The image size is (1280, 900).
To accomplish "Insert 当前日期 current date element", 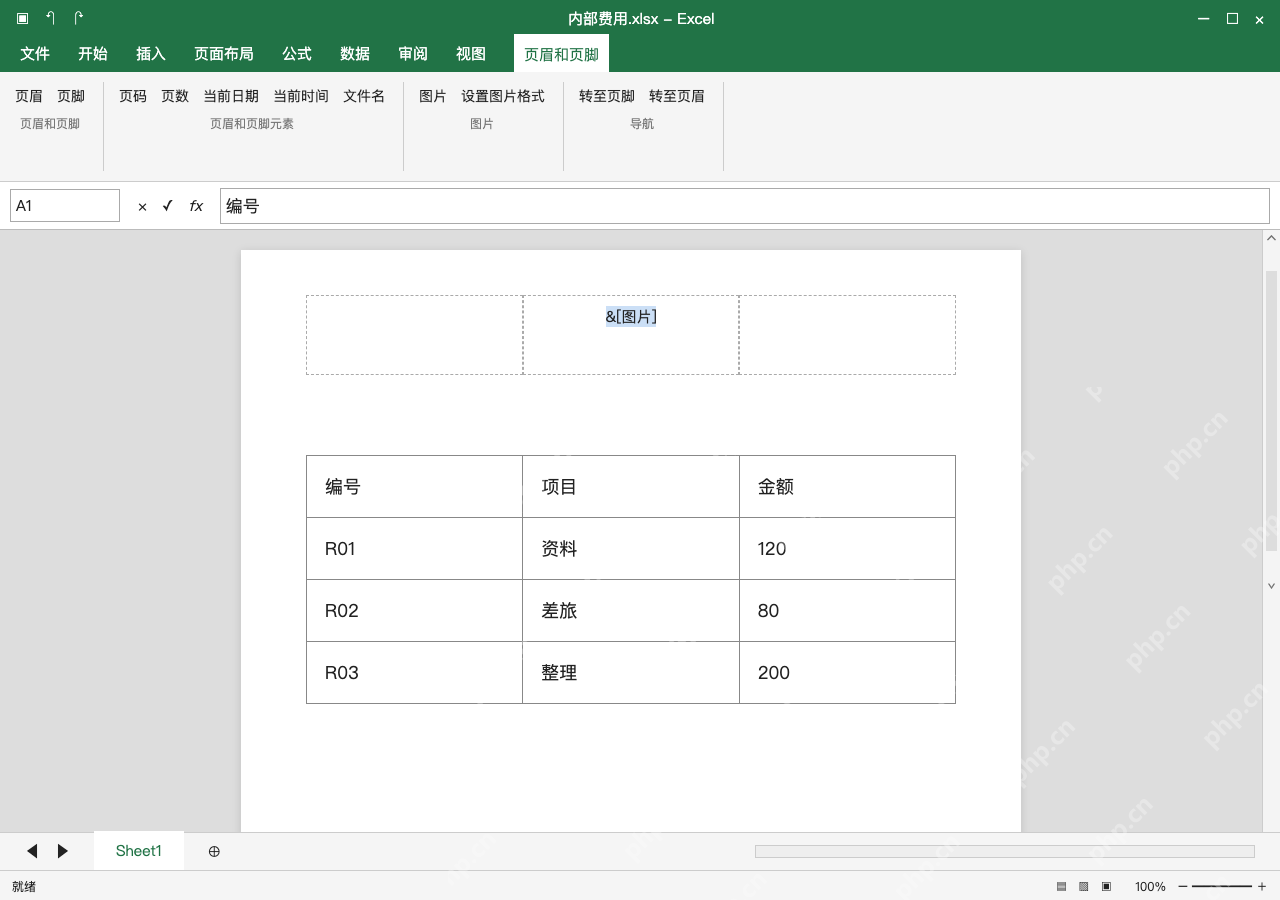I will [x=231, y=96].
